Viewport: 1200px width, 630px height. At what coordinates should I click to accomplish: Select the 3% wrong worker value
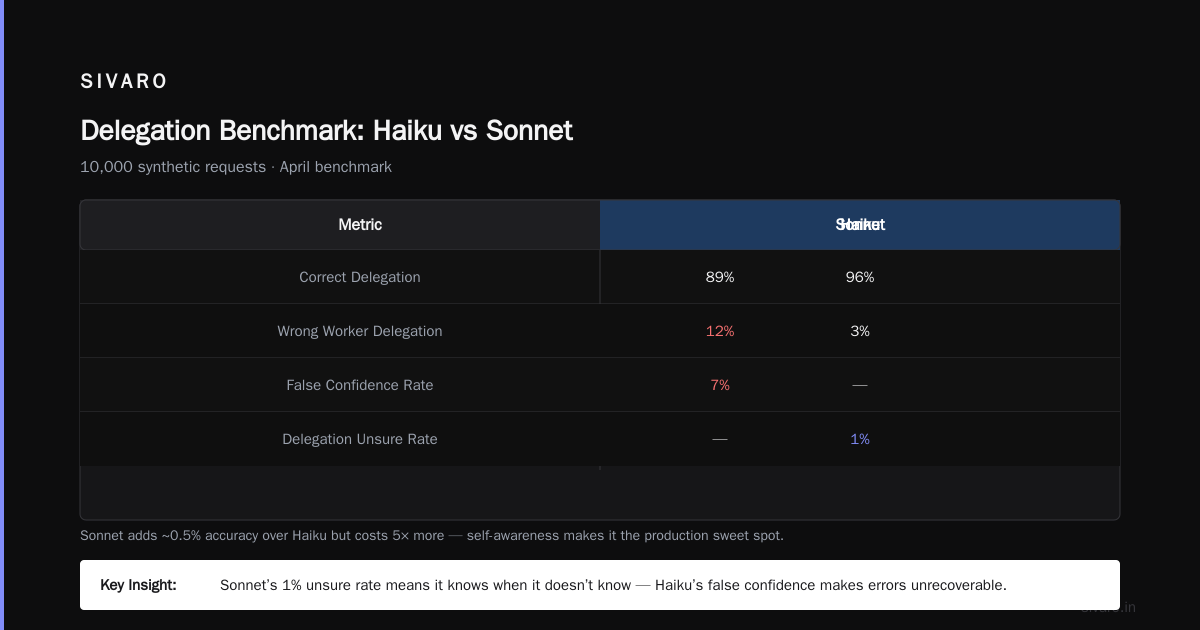860,331
